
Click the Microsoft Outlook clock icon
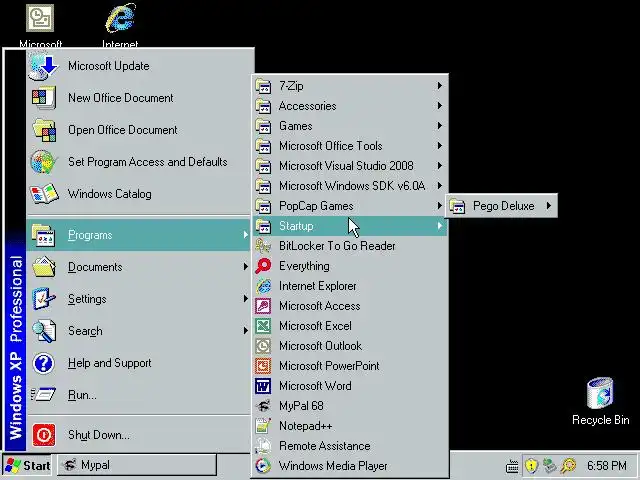(x=263, y=346)
